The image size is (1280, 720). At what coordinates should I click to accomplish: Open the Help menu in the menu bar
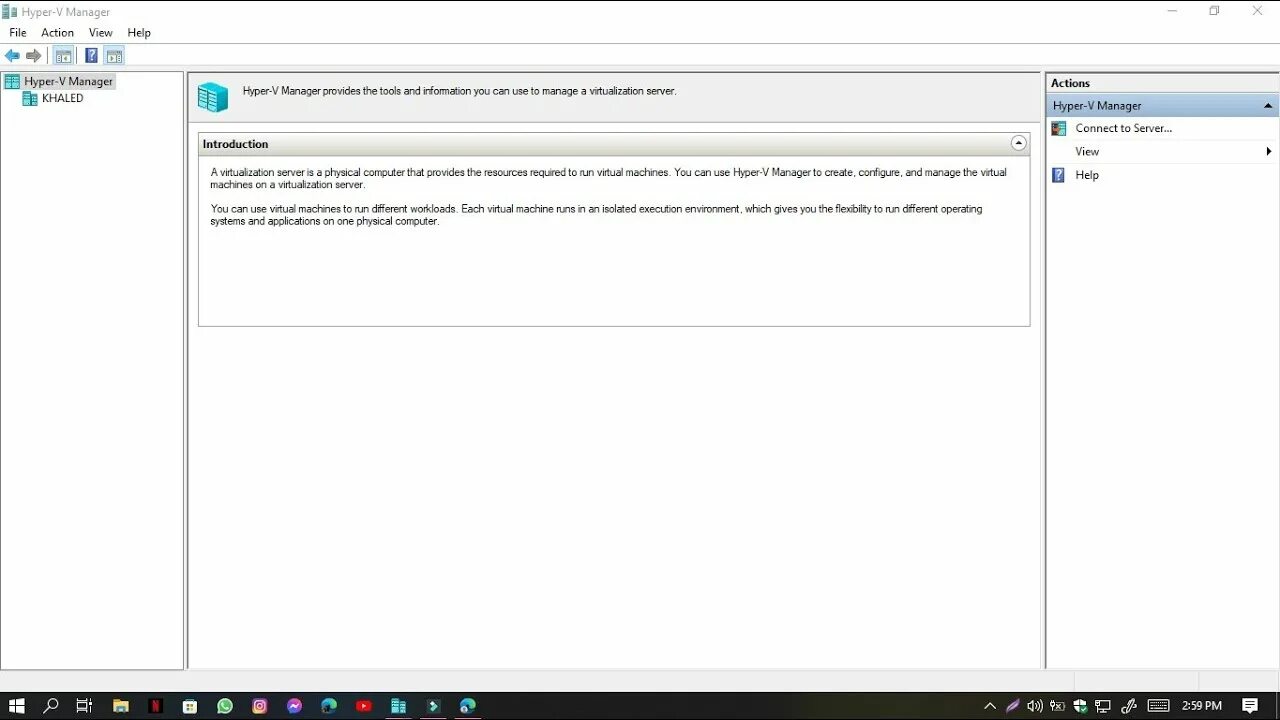coord(139,33)
